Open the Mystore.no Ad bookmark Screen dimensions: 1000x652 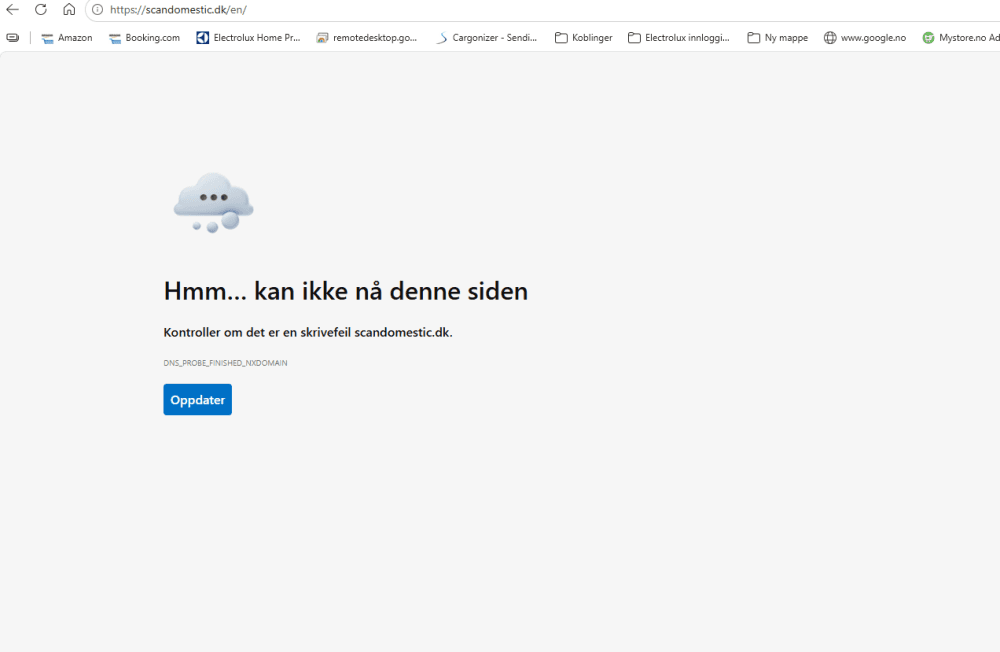click(x=960, y=38)
